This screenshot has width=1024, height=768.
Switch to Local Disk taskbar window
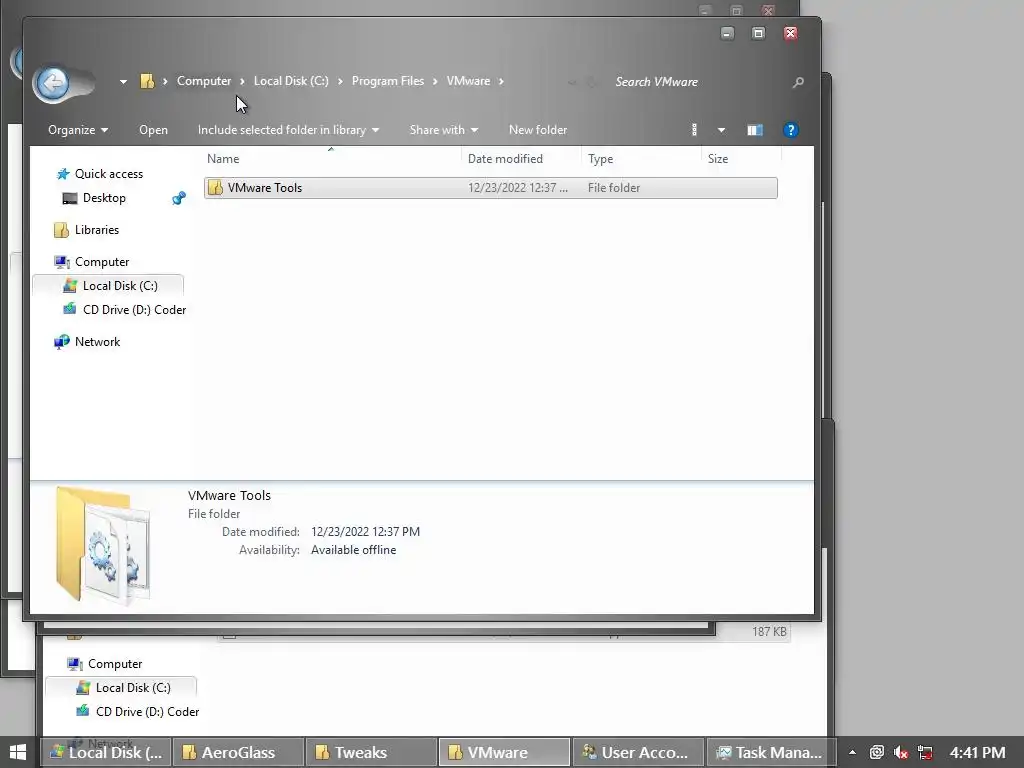[x=106, y=753]
